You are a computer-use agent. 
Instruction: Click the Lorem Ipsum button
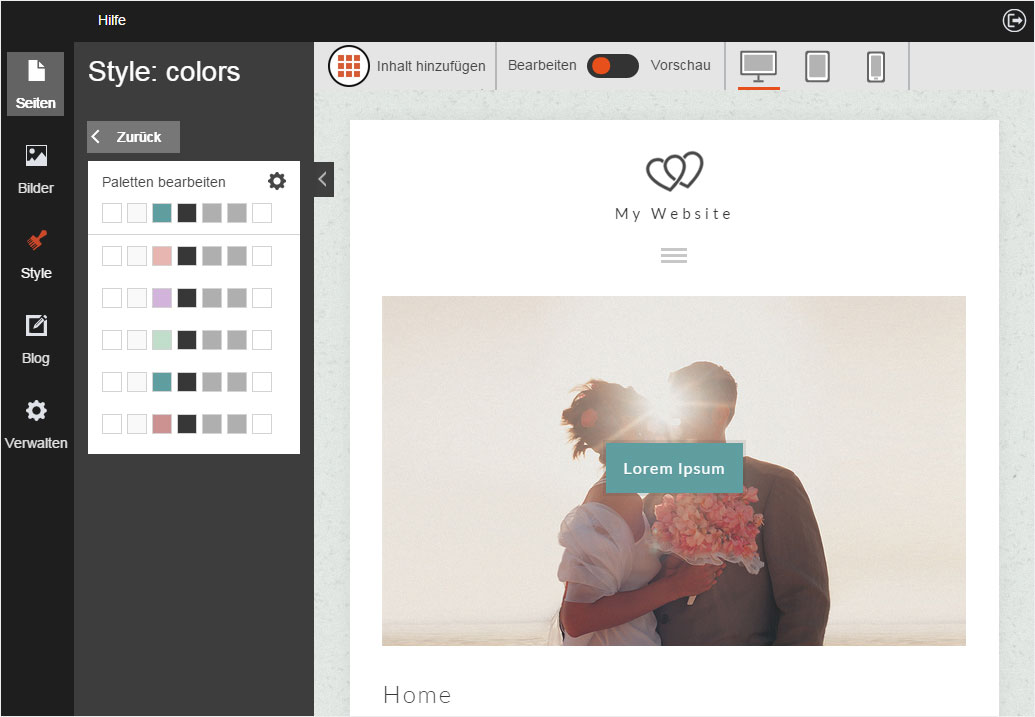674,468
